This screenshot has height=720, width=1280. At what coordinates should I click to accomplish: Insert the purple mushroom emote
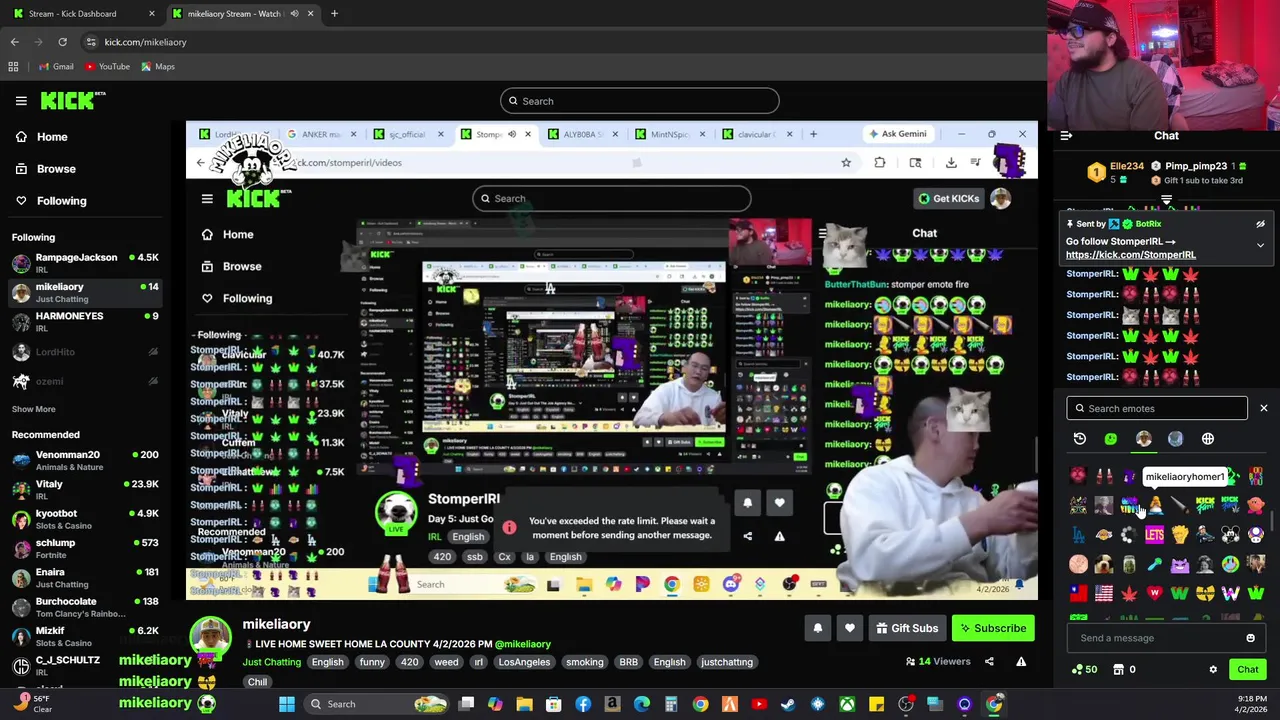point(1256,535)
